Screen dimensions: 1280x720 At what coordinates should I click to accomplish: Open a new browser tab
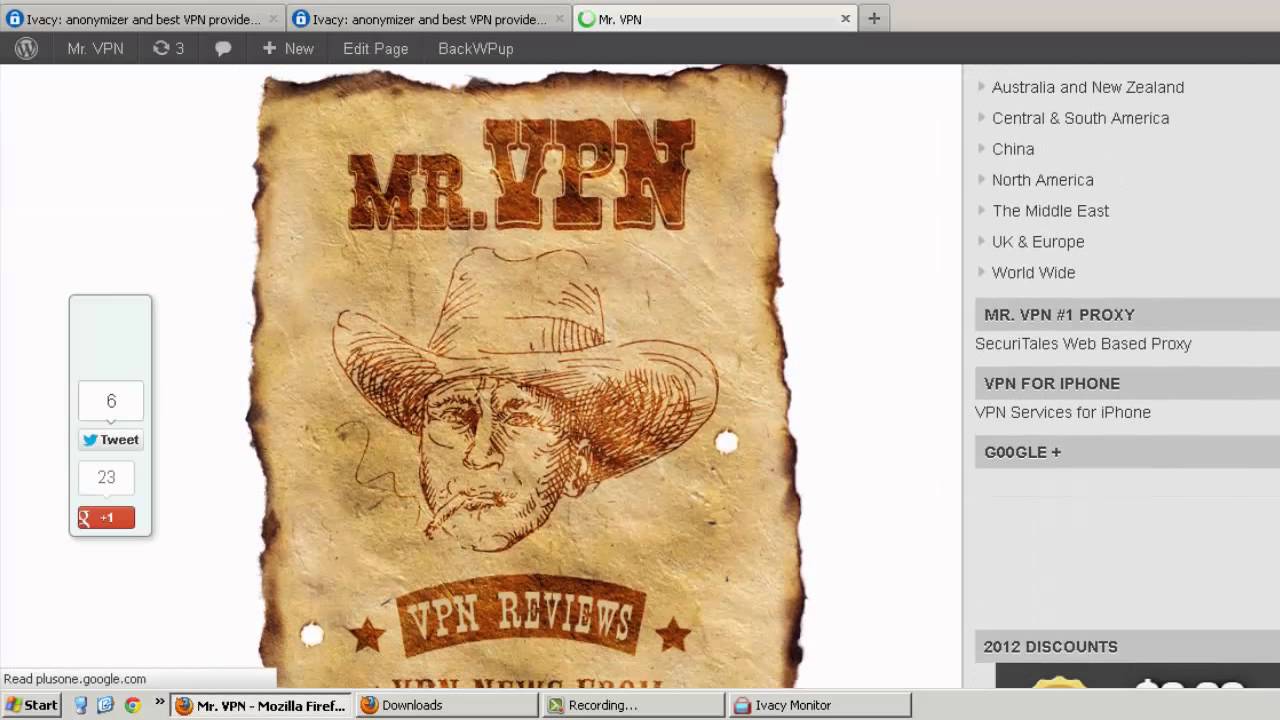[x=874, y=18]
